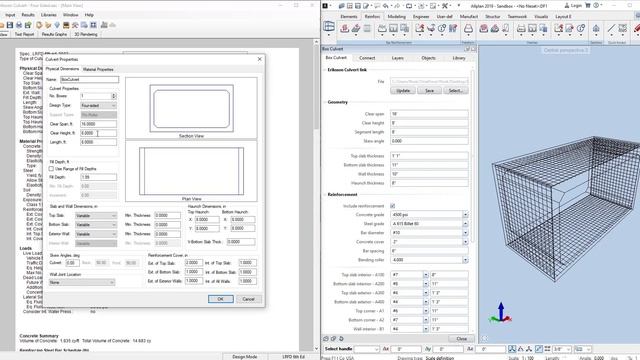Switch to Layers palette tab
The height and width of the screenshot is (360, 640).
pyautogui.click(x=398, y=58)
